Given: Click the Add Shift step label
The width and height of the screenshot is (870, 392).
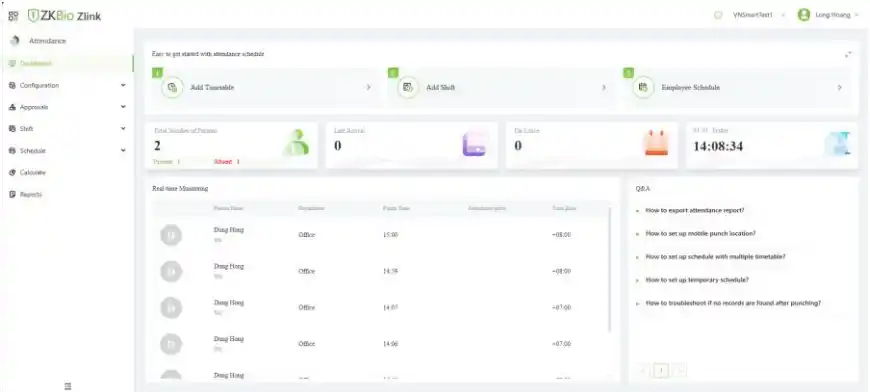Looking at the screenshot, I should (441, 88).
